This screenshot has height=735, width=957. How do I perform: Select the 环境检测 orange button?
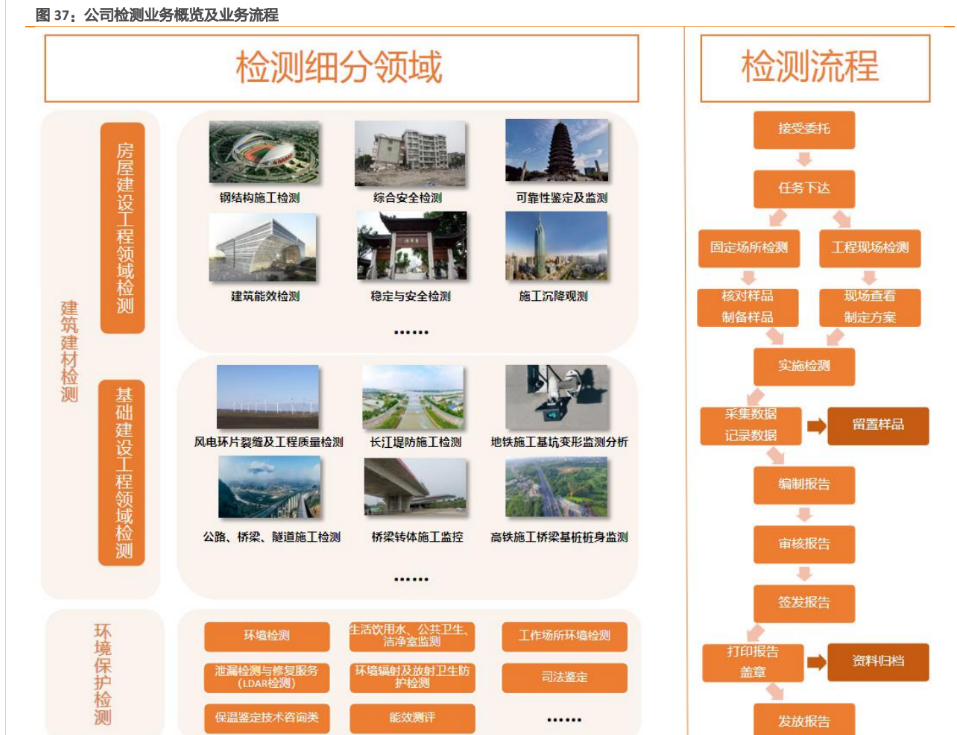click(266, 636)
